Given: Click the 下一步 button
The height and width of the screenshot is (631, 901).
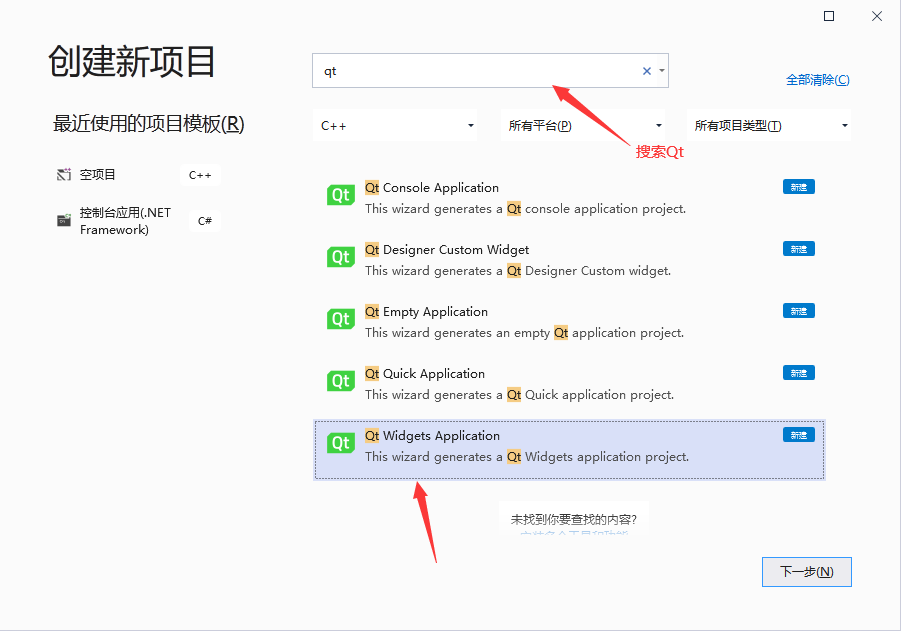Looking at the screenshot, I should [x=806, y=571].
